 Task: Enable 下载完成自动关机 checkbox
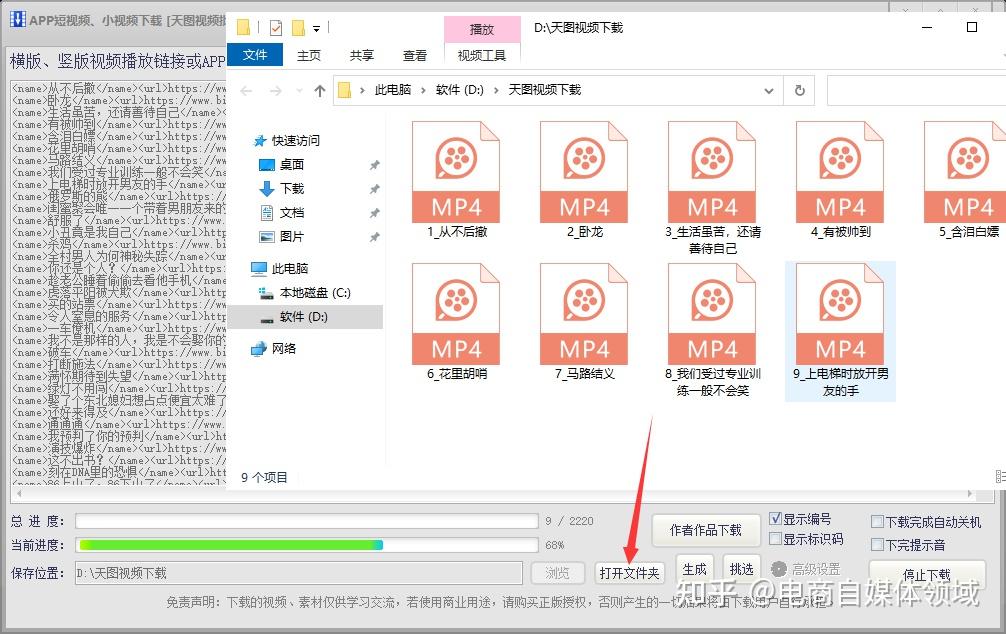point(877,522)
